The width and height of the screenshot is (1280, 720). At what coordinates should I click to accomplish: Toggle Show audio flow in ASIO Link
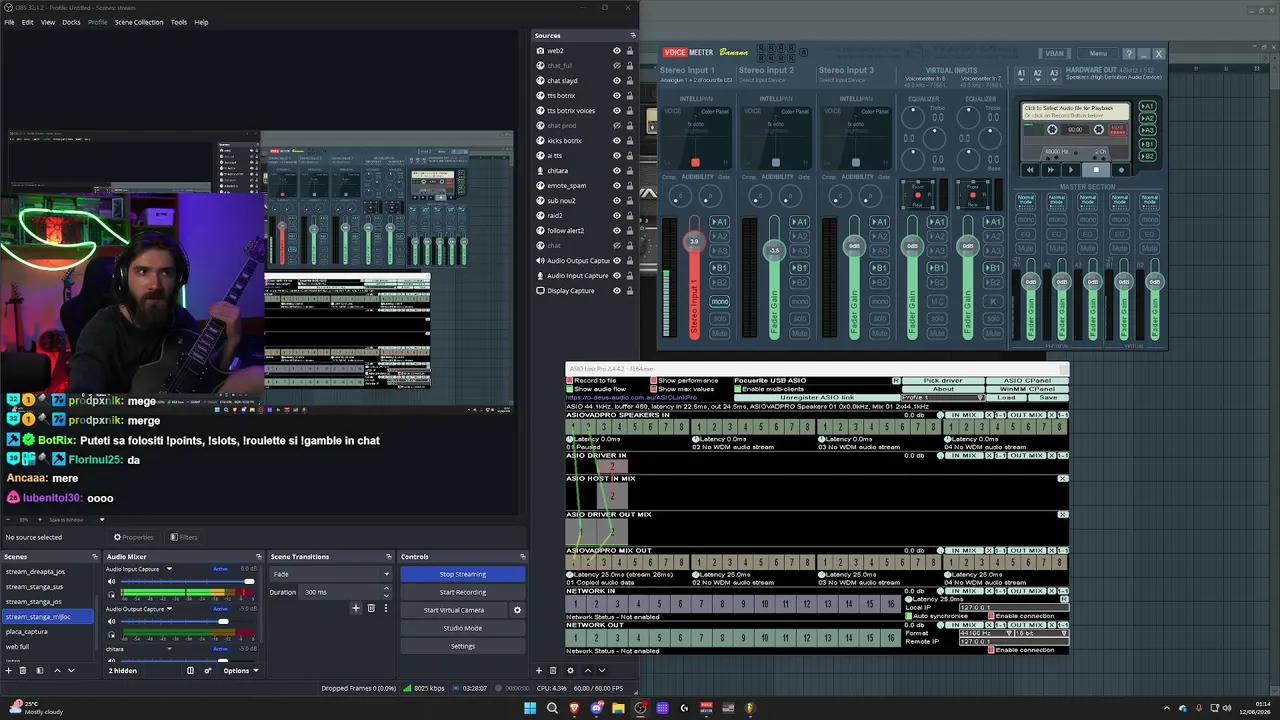(x=570, y=389)
